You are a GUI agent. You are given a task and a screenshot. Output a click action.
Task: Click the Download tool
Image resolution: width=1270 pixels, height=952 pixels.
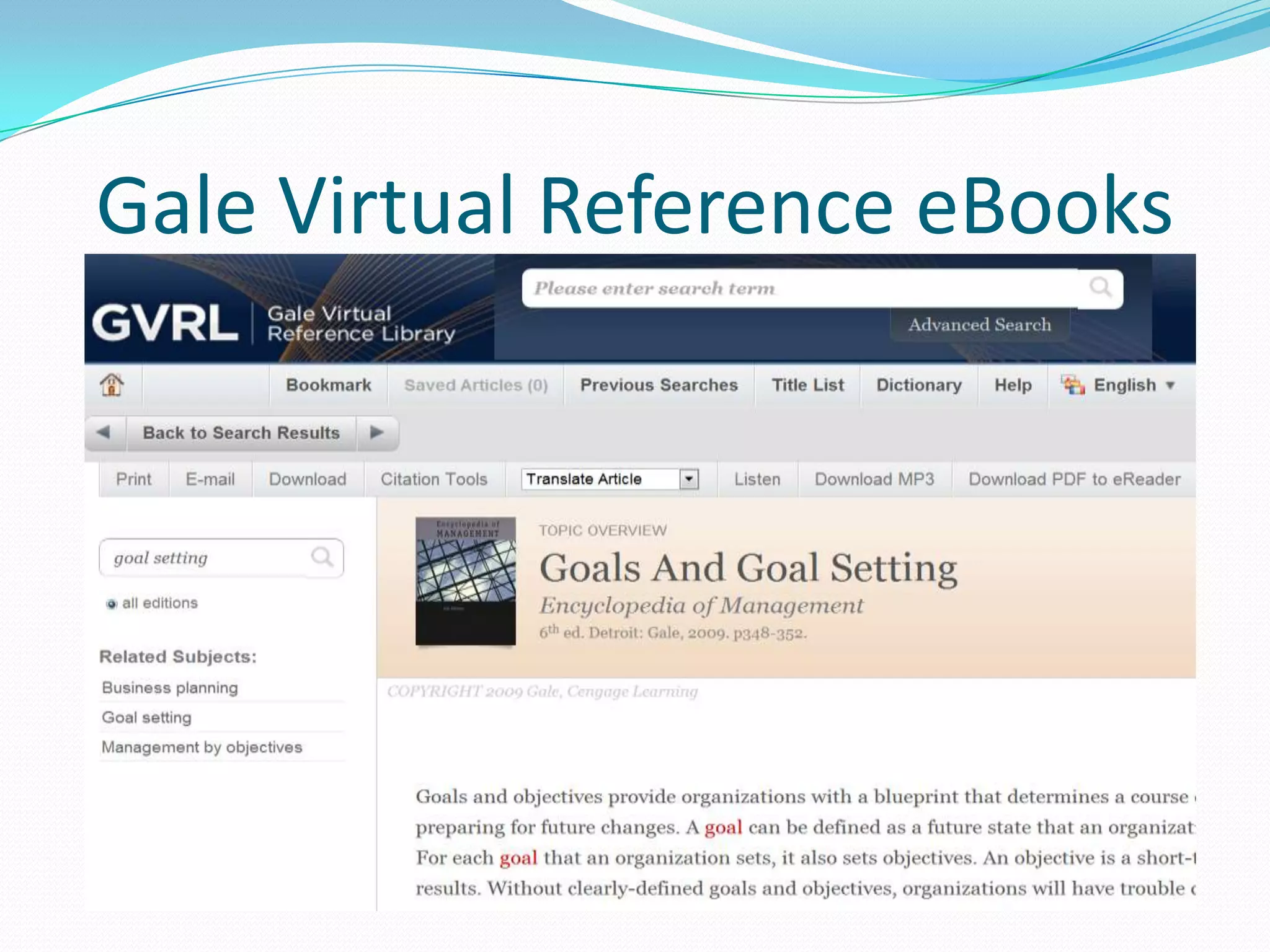308,479
